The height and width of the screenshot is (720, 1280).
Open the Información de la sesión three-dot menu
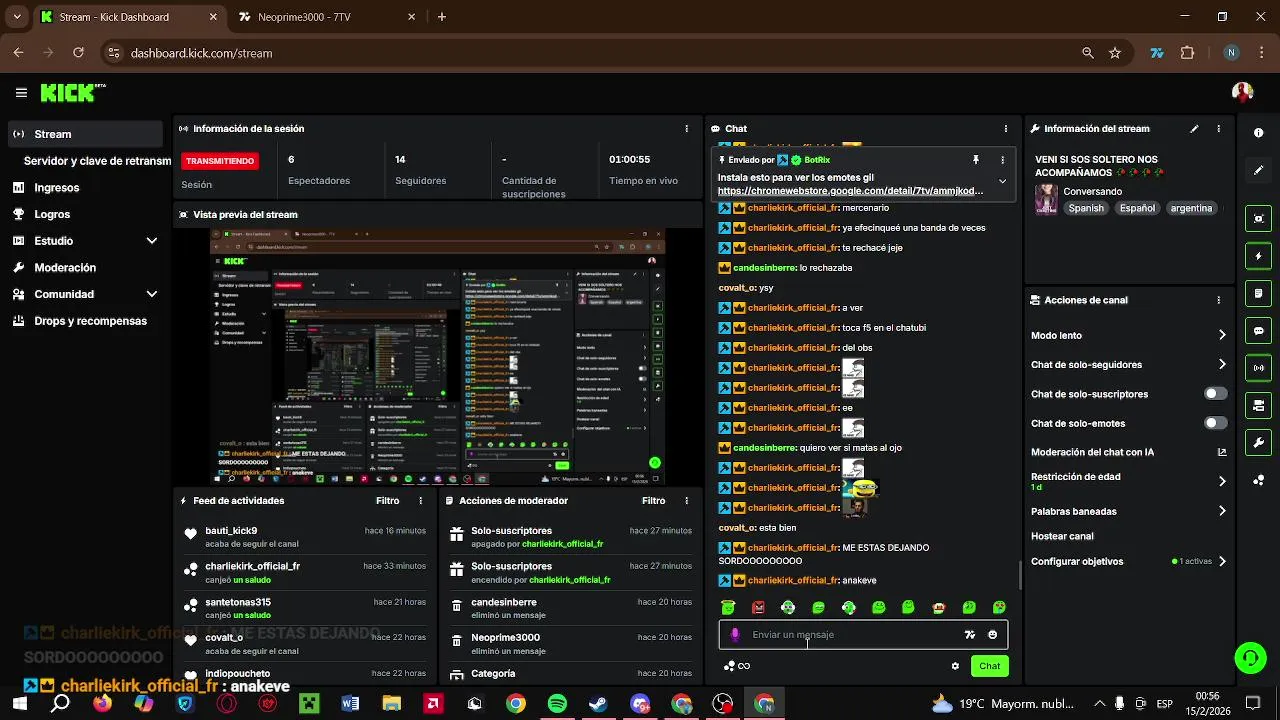pos(686,129)
